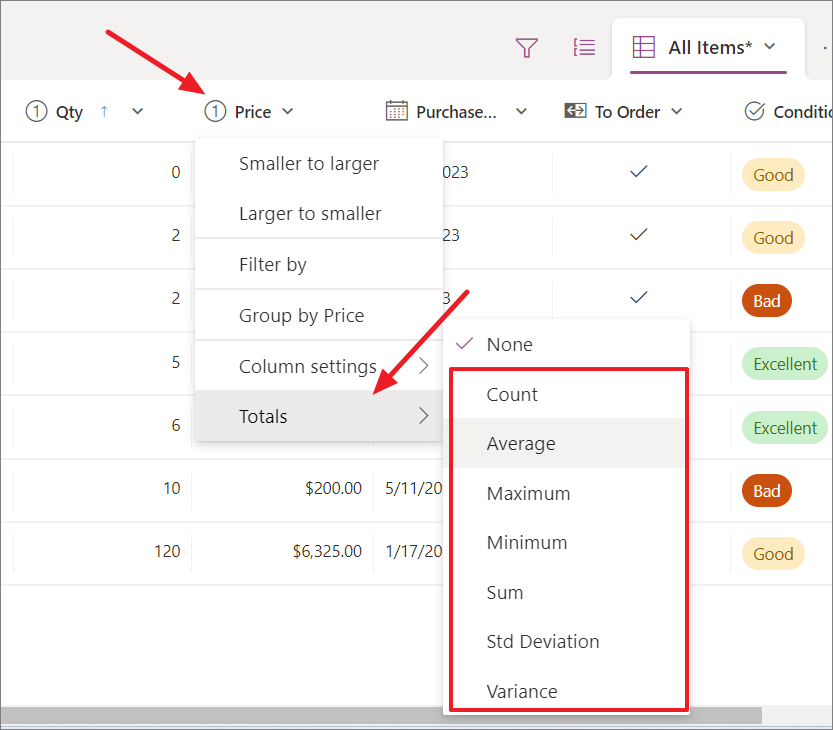Open the All Items view dropdown
Image resolution: width=833 pixels, height=730 pixels.
pos(770,46)
